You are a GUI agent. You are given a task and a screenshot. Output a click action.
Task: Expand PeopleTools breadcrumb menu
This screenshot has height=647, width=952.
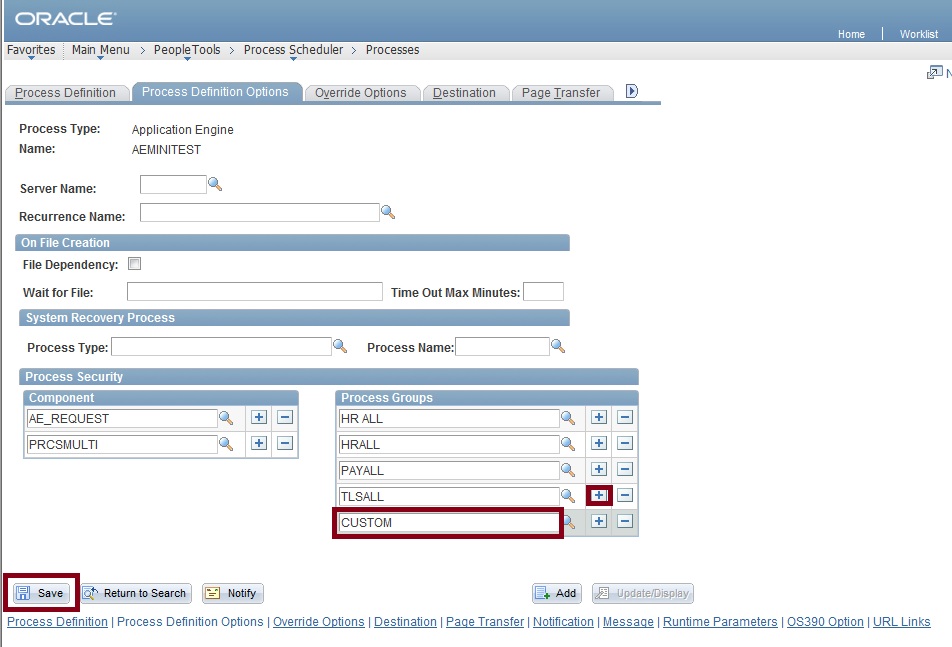(187, 50)
